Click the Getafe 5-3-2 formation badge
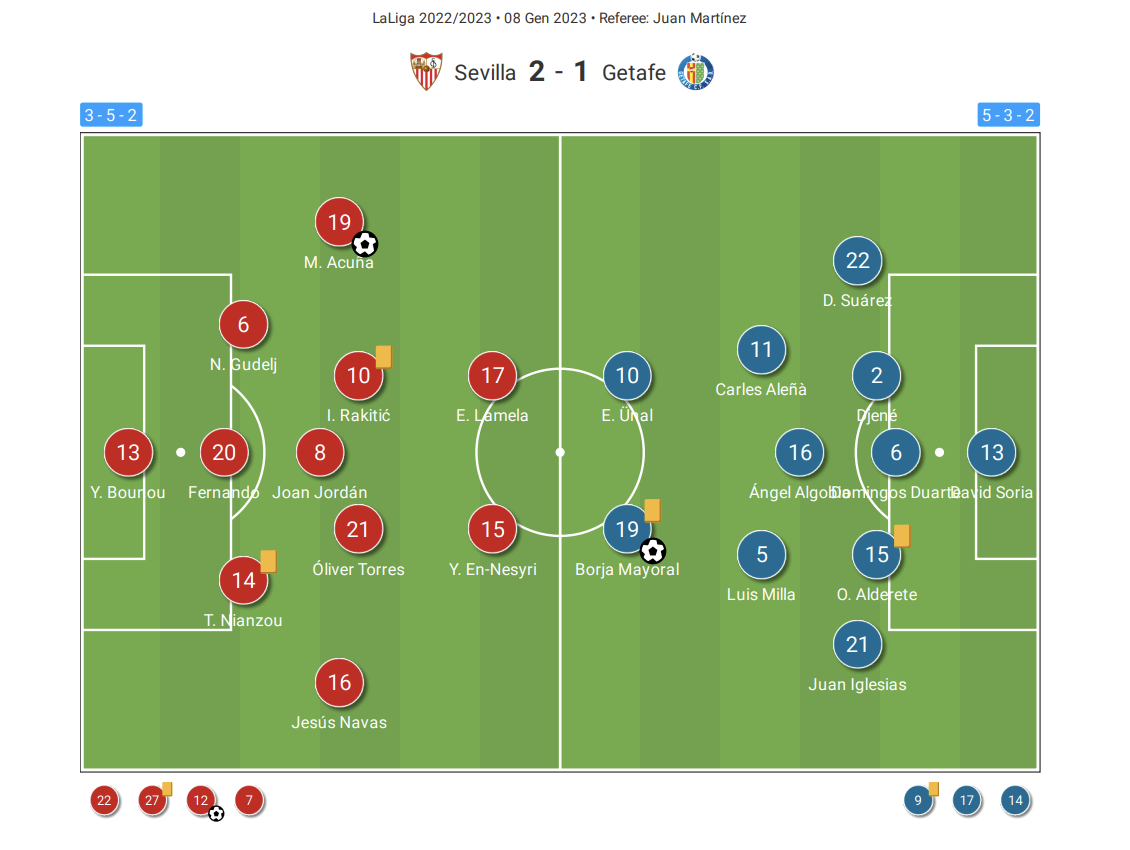This screenshot has height=850, width=1130. tap(1008, 115)
